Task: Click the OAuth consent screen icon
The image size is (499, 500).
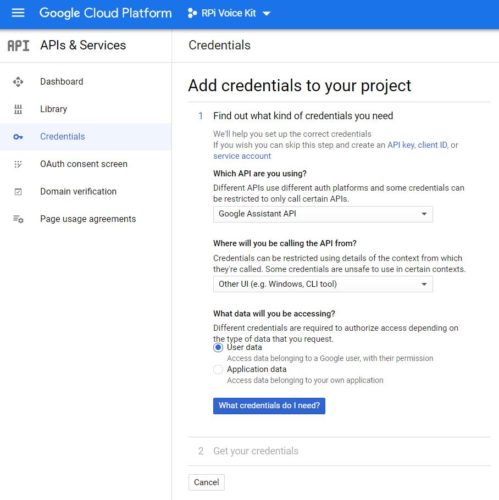Action: (18, 164)
